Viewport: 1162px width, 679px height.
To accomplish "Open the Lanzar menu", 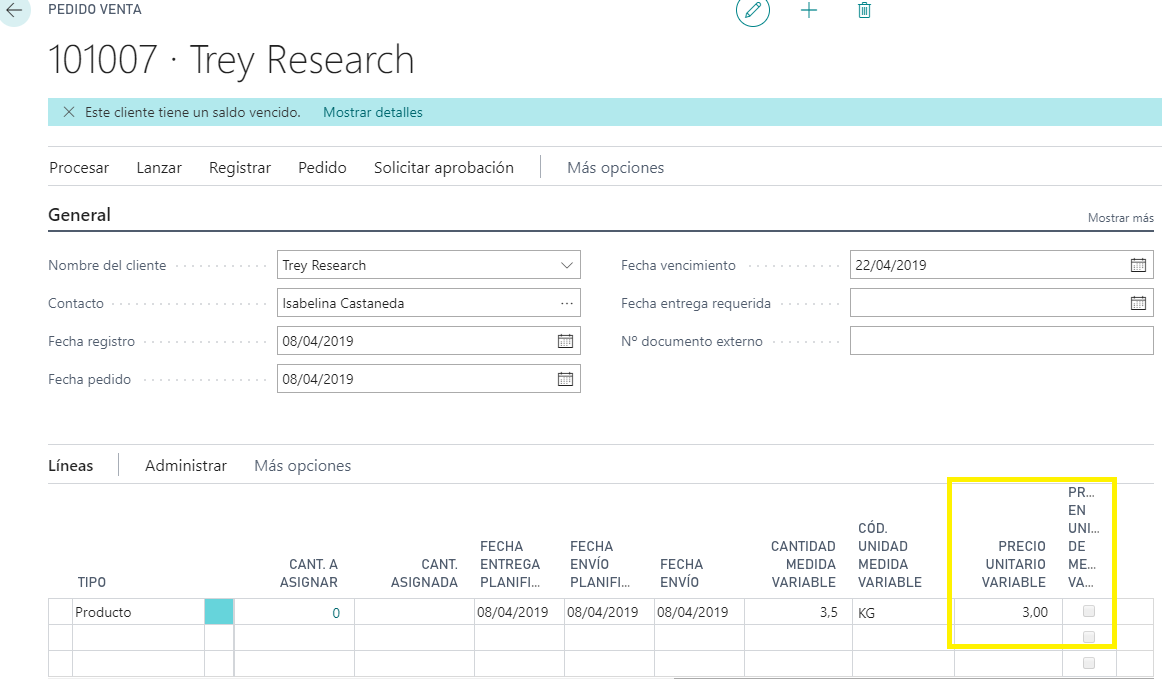I will pyautogui.click(x=159, y=168).
